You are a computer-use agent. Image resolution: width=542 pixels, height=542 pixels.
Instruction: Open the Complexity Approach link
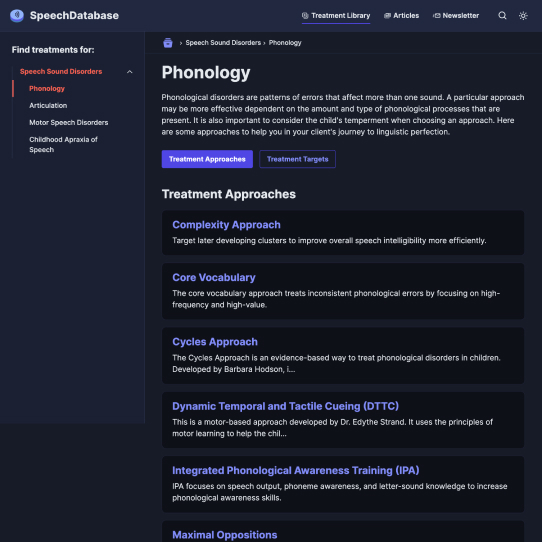[226, 225]
